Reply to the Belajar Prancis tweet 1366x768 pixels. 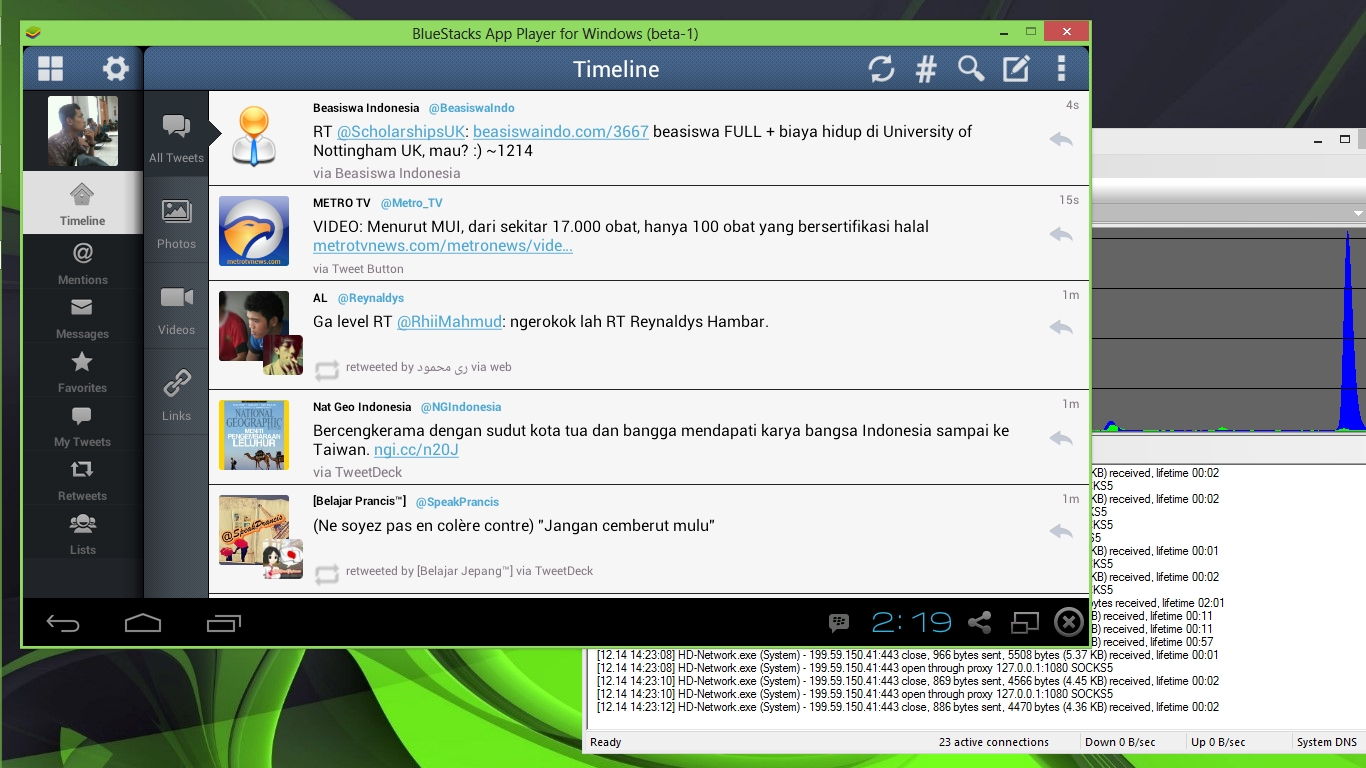pyautogui.click(x=1061, y=531)
